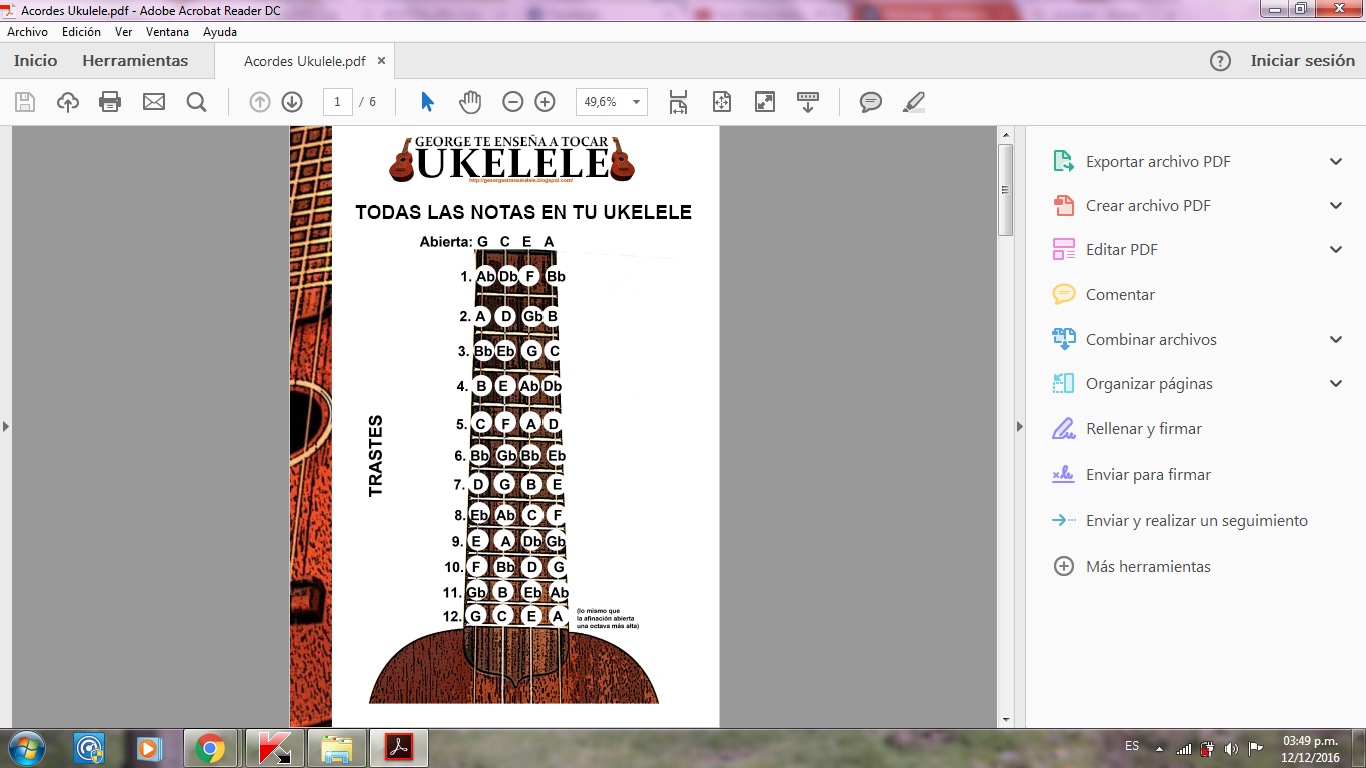Go to next page arrow

click(x=292, y=102)
